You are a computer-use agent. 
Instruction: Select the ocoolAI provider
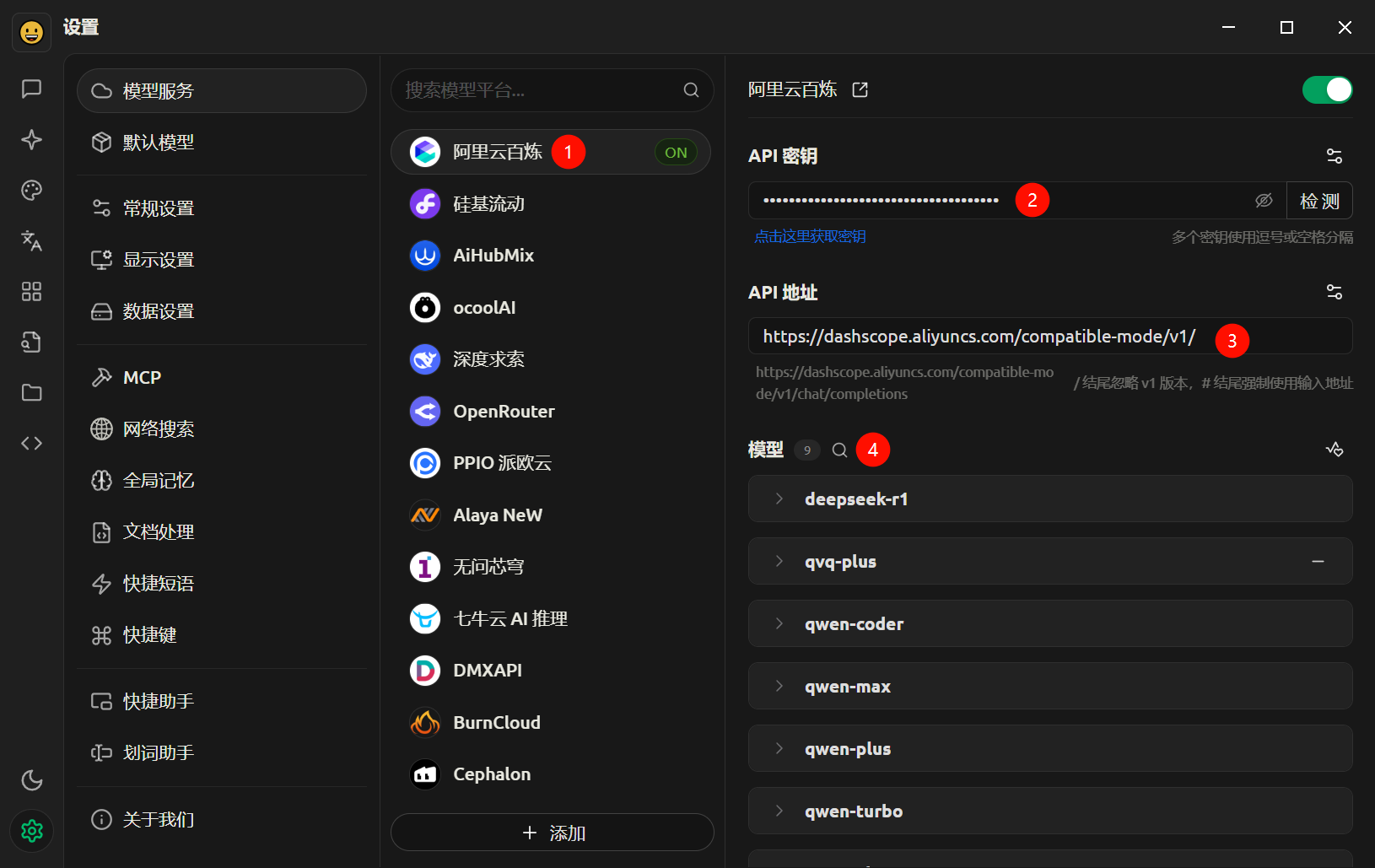pos(550,308)
